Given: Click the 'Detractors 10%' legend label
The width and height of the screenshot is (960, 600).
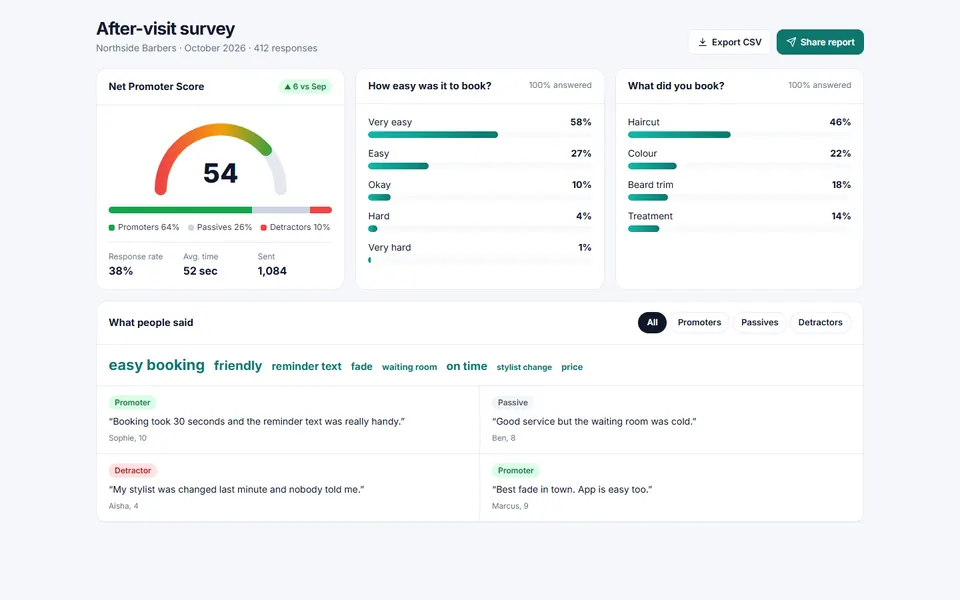Looking at the screenshot, I should click(299, 227).
